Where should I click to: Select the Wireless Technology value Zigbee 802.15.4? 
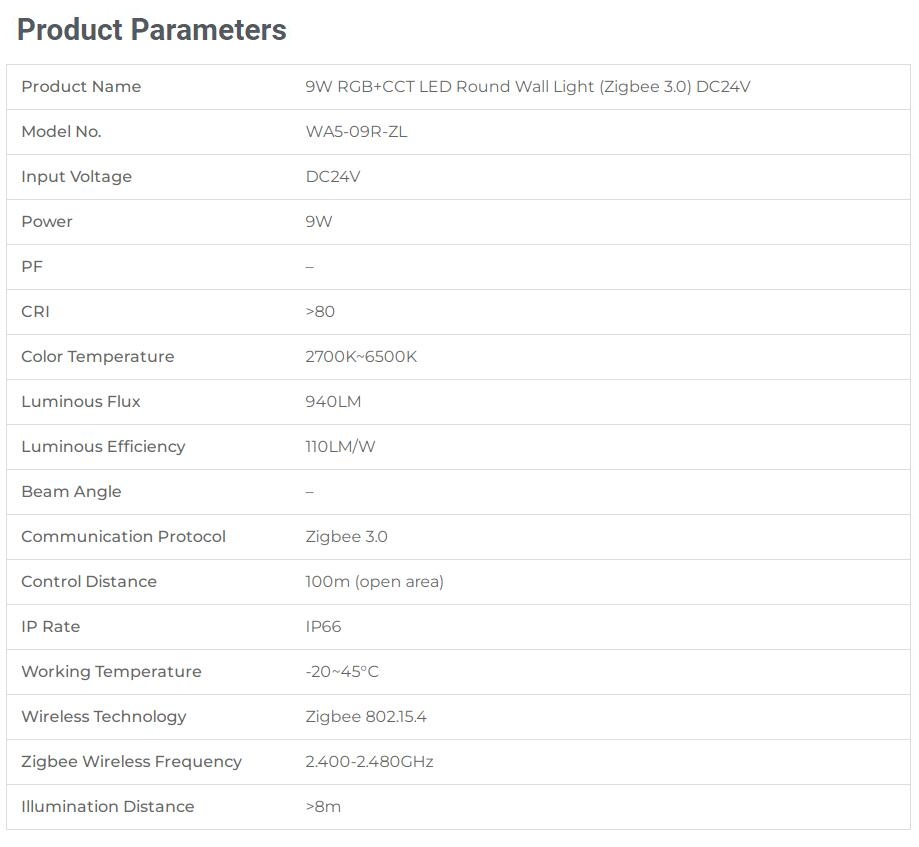point(366,717)
